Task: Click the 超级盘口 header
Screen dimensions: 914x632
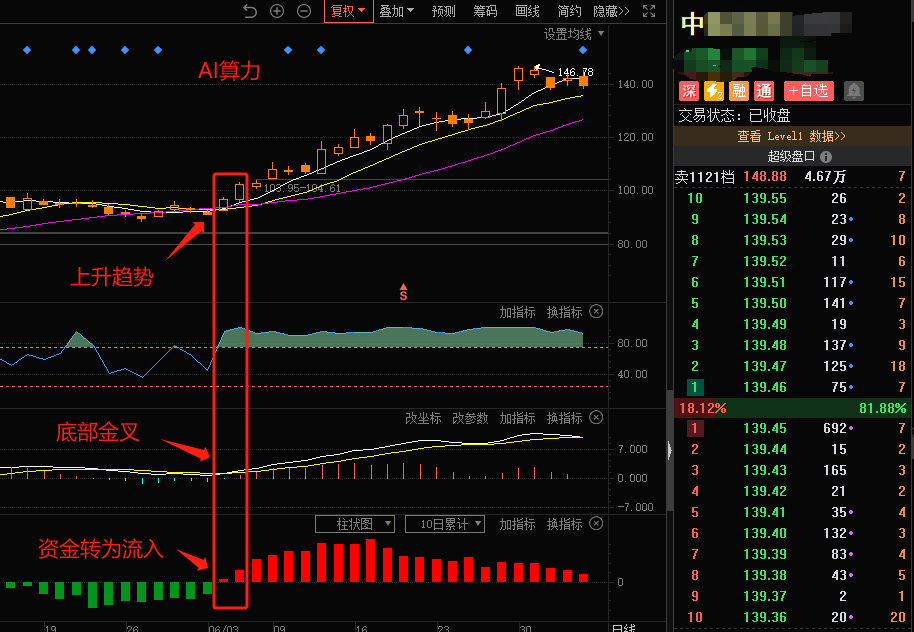Action: [x=791, y=156]
